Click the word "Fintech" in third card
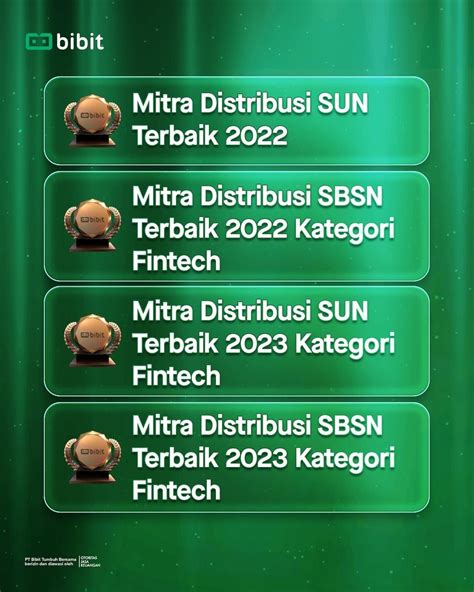This screenshot has height=592, width=474. click(x=176, y=376)
